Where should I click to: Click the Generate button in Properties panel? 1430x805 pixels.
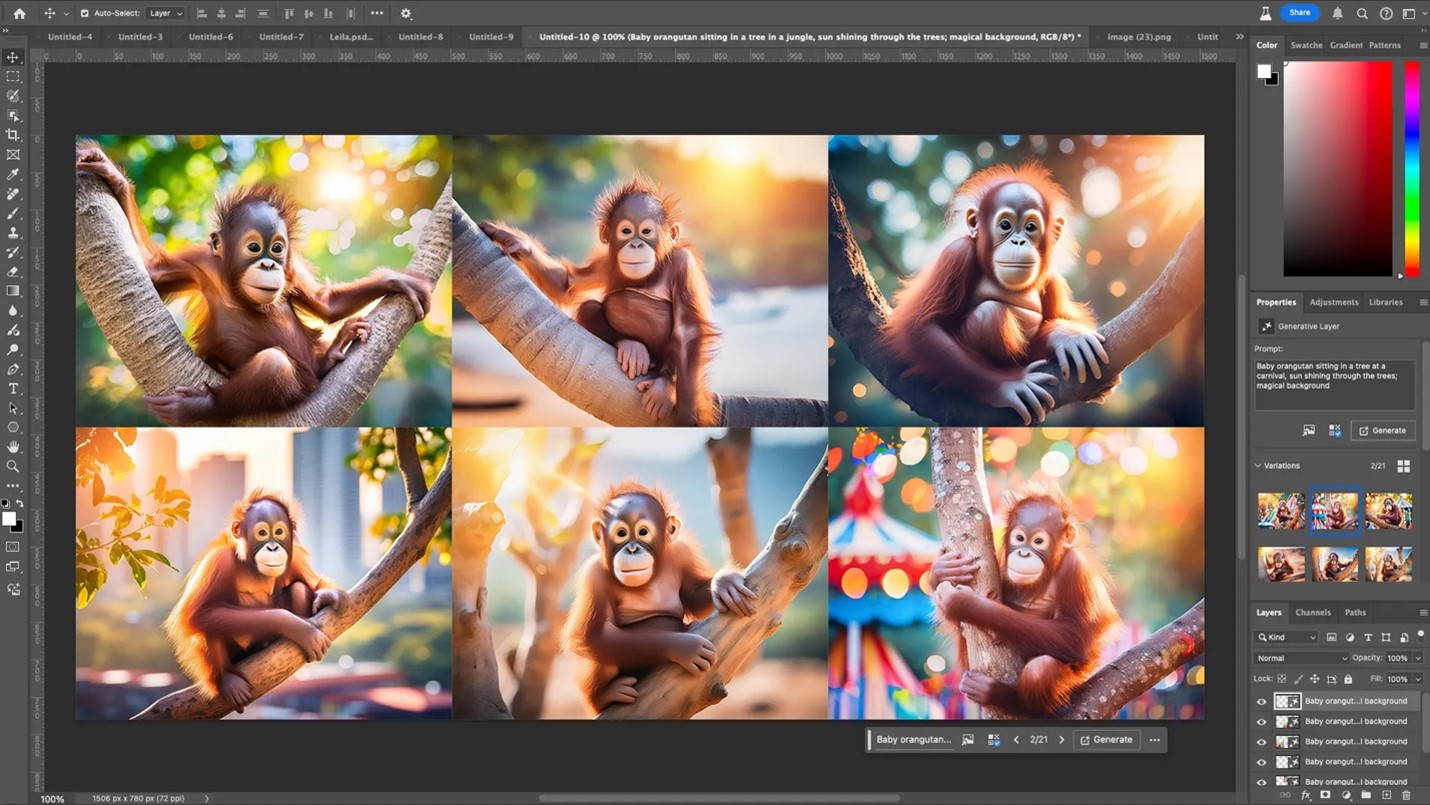(x=1383, y=430)
